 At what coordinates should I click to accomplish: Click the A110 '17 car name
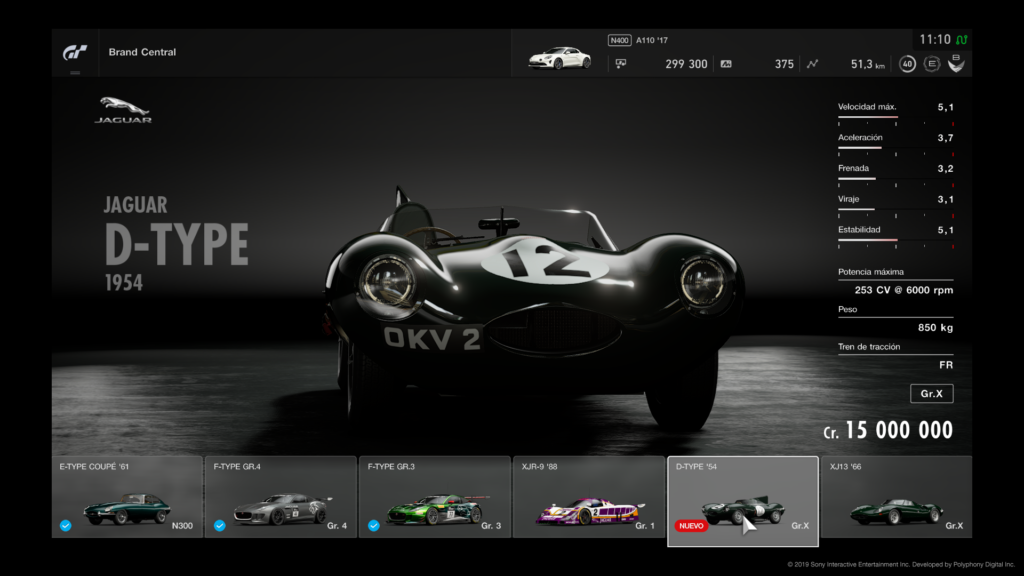[652, 40]
